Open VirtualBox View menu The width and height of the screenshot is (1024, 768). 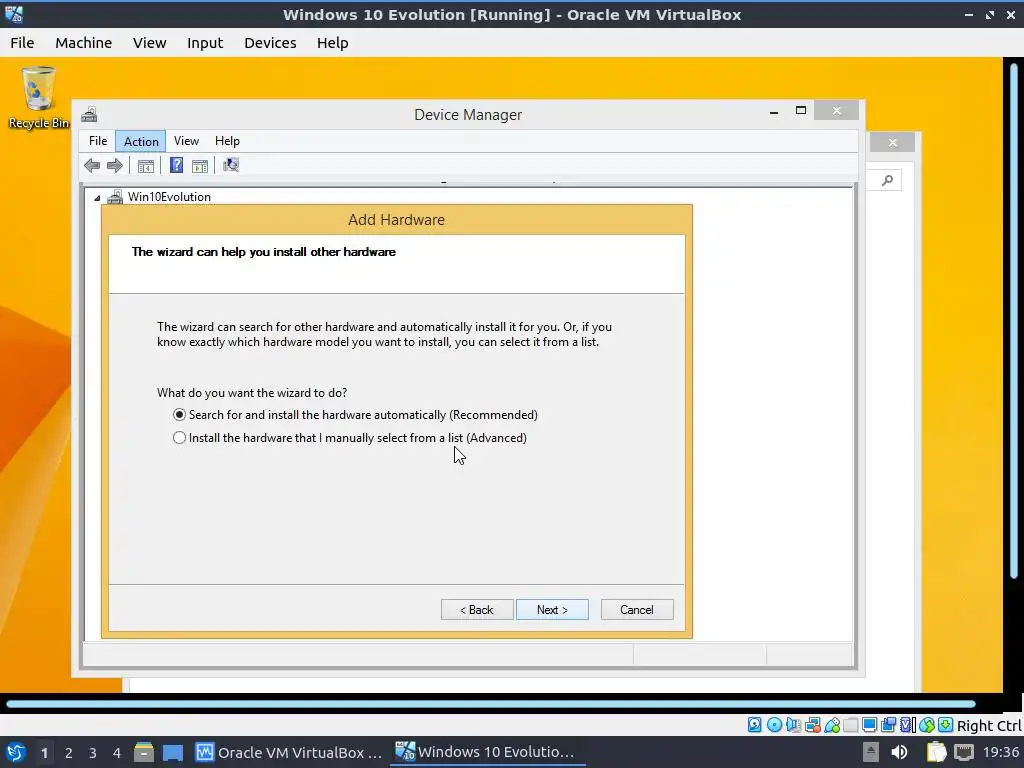(x=150, y=43)
